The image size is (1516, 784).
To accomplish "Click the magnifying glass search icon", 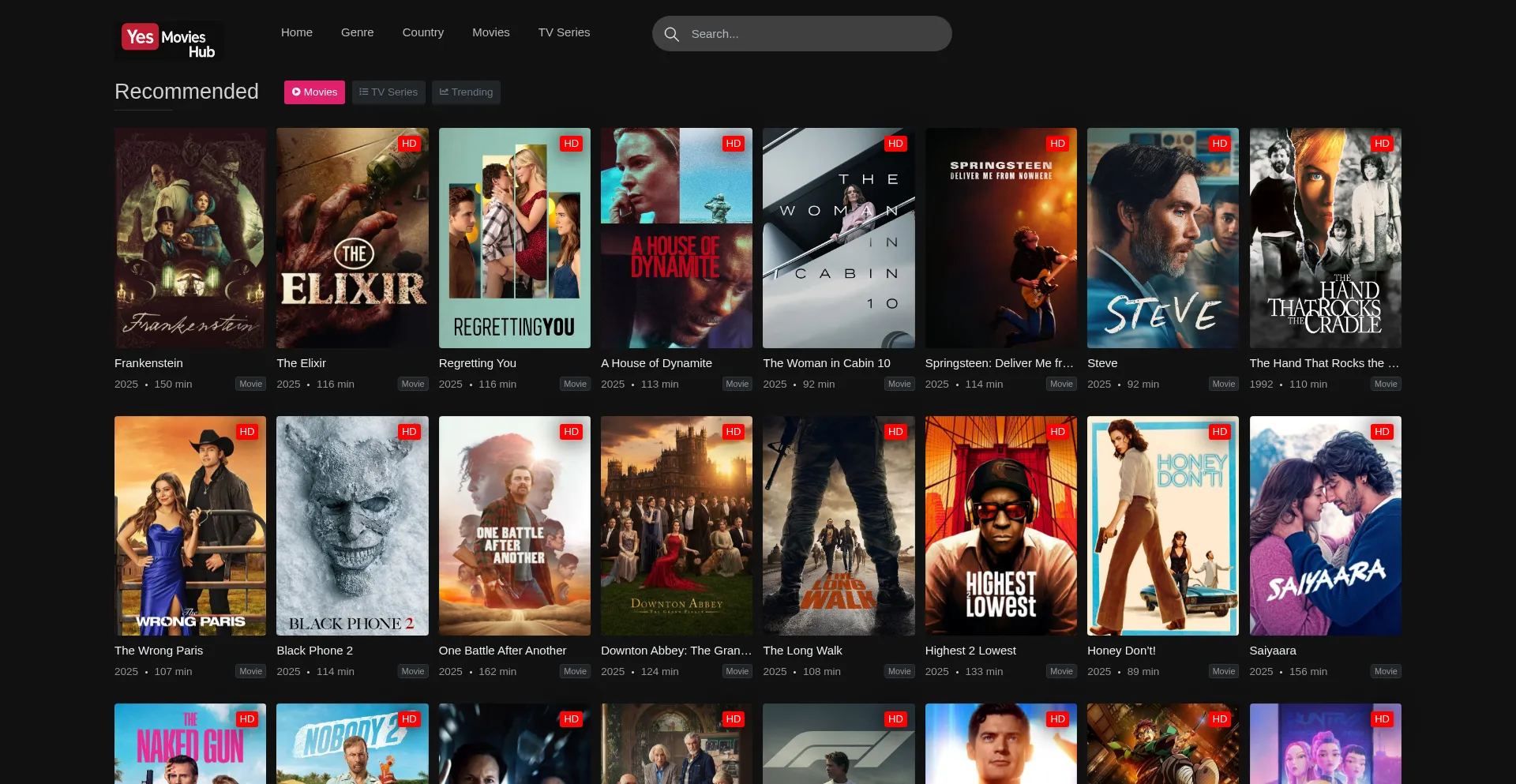I will [x=671, y=34].
